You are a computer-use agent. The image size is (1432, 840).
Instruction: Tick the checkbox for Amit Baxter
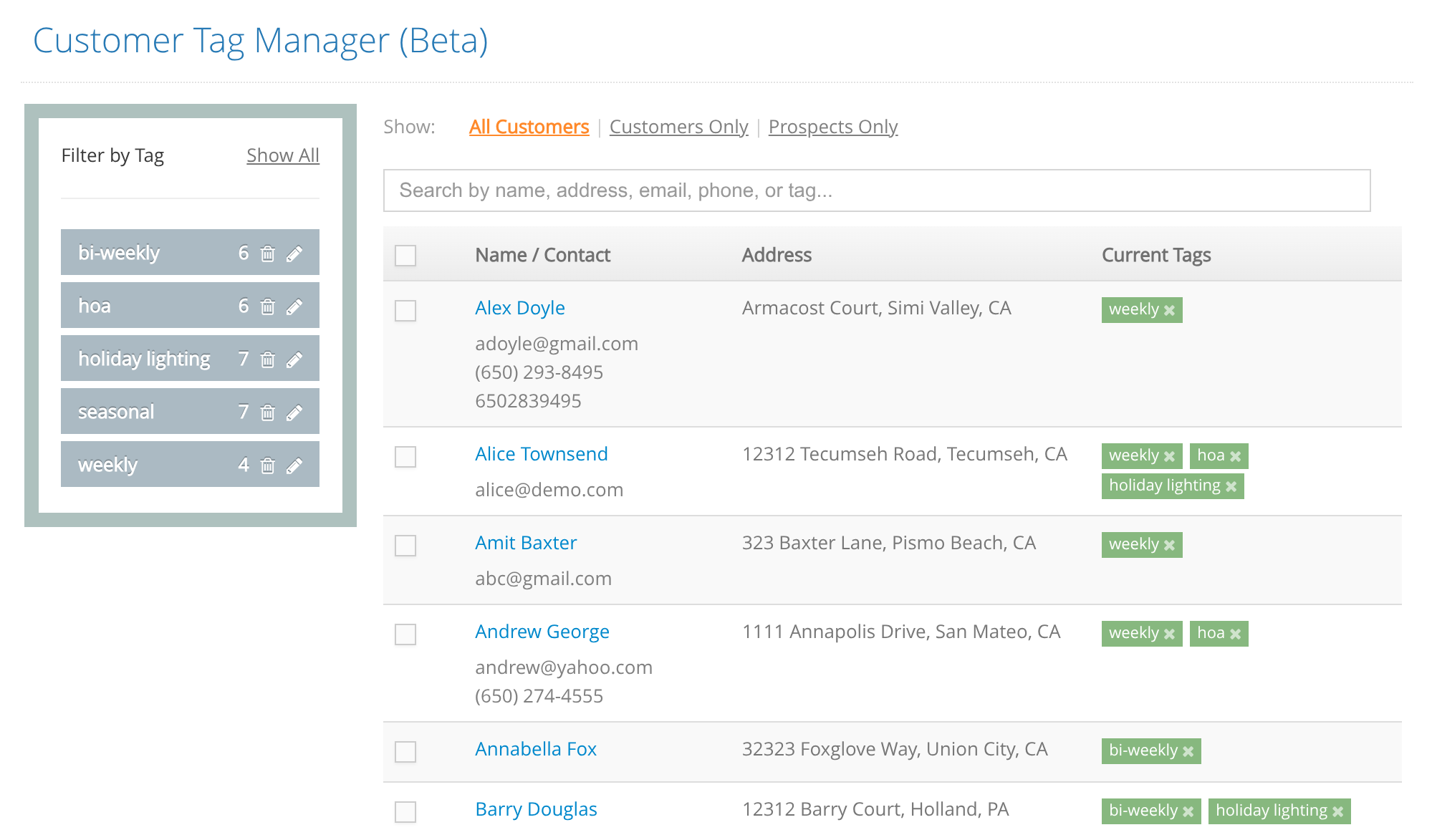[405, 546]
